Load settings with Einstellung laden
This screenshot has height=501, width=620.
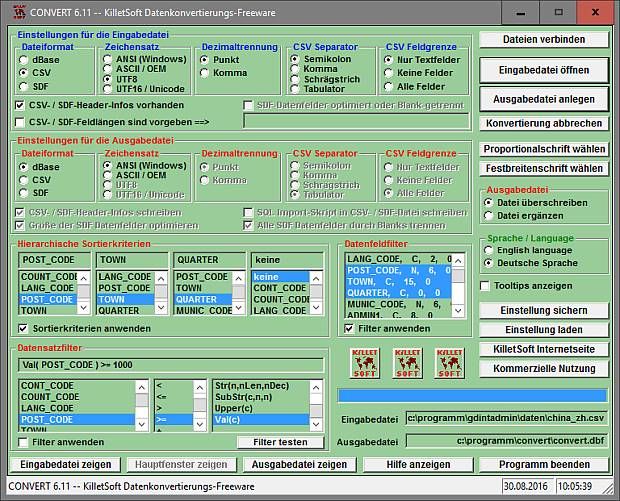click(x=544, y=330)
